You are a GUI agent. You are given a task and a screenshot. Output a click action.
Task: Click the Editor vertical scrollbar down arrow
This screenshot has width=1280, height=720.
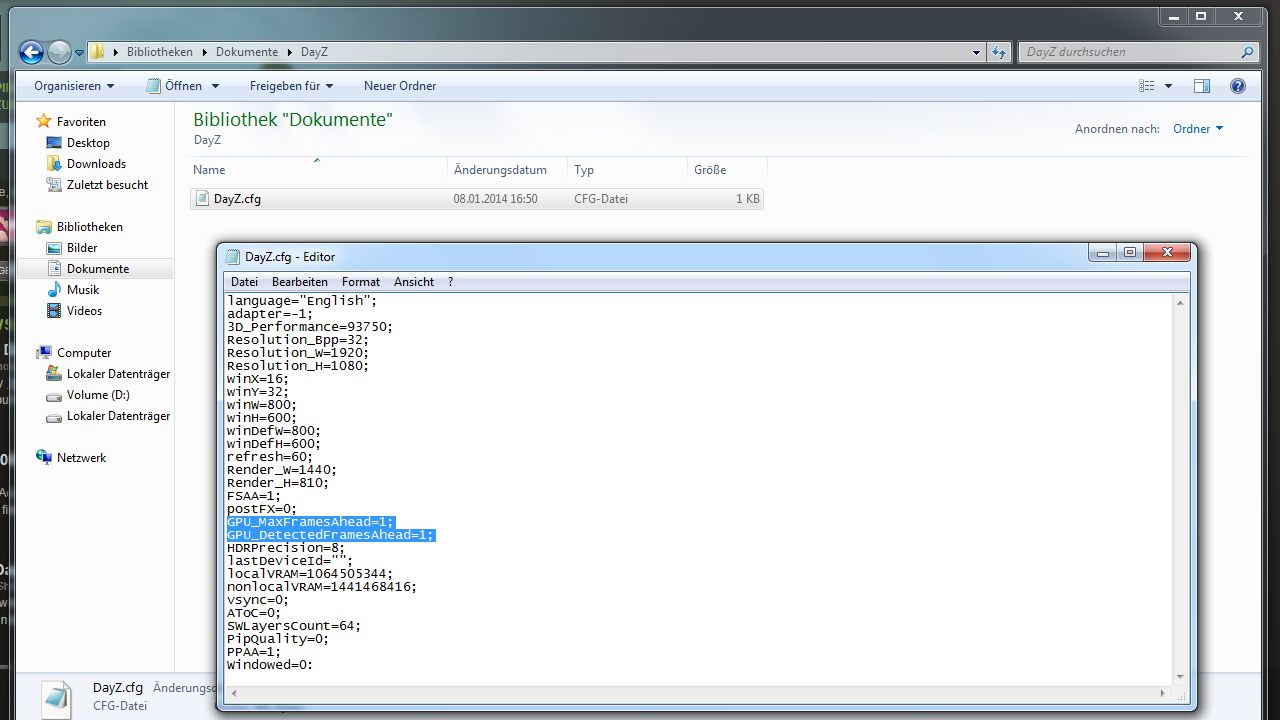(1181, 677)
